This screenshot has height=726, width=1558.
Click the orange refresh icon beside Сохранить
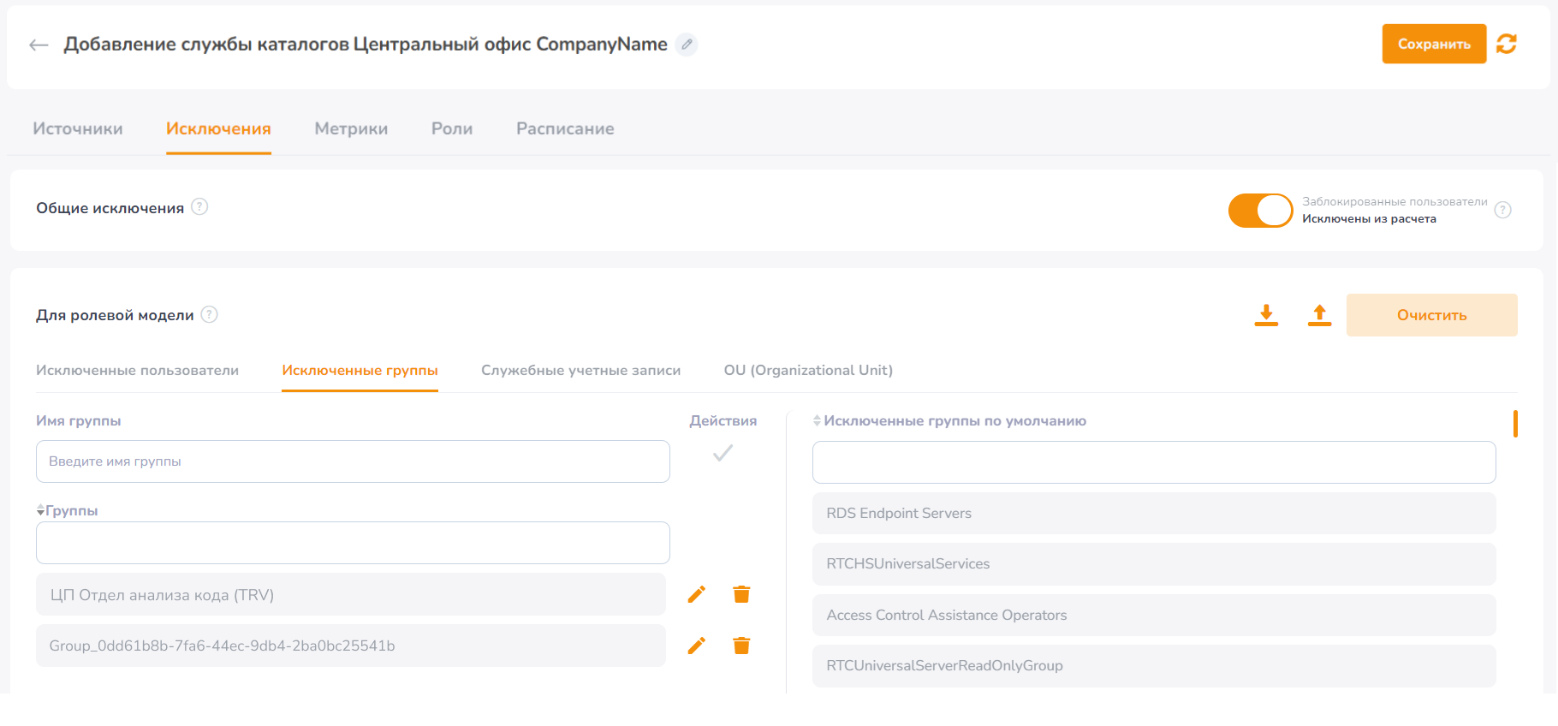(x=1506, y=44)
